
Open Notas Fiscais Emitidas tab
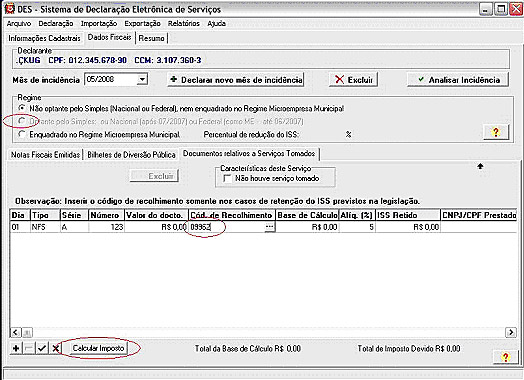click(45, 155)
